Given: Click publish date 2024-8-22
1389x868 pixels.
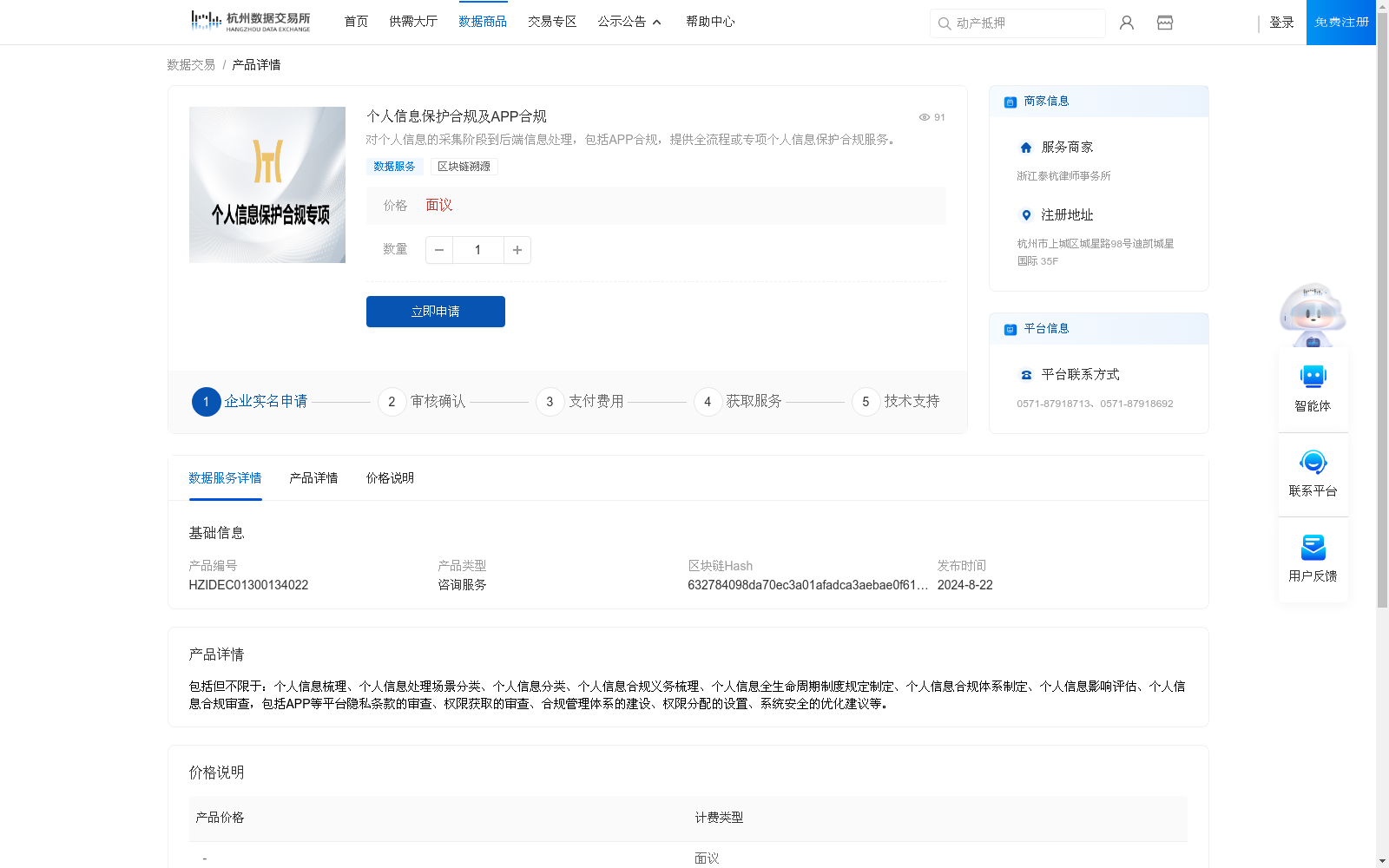Looking at the screenshot, I should coord(964,585).
